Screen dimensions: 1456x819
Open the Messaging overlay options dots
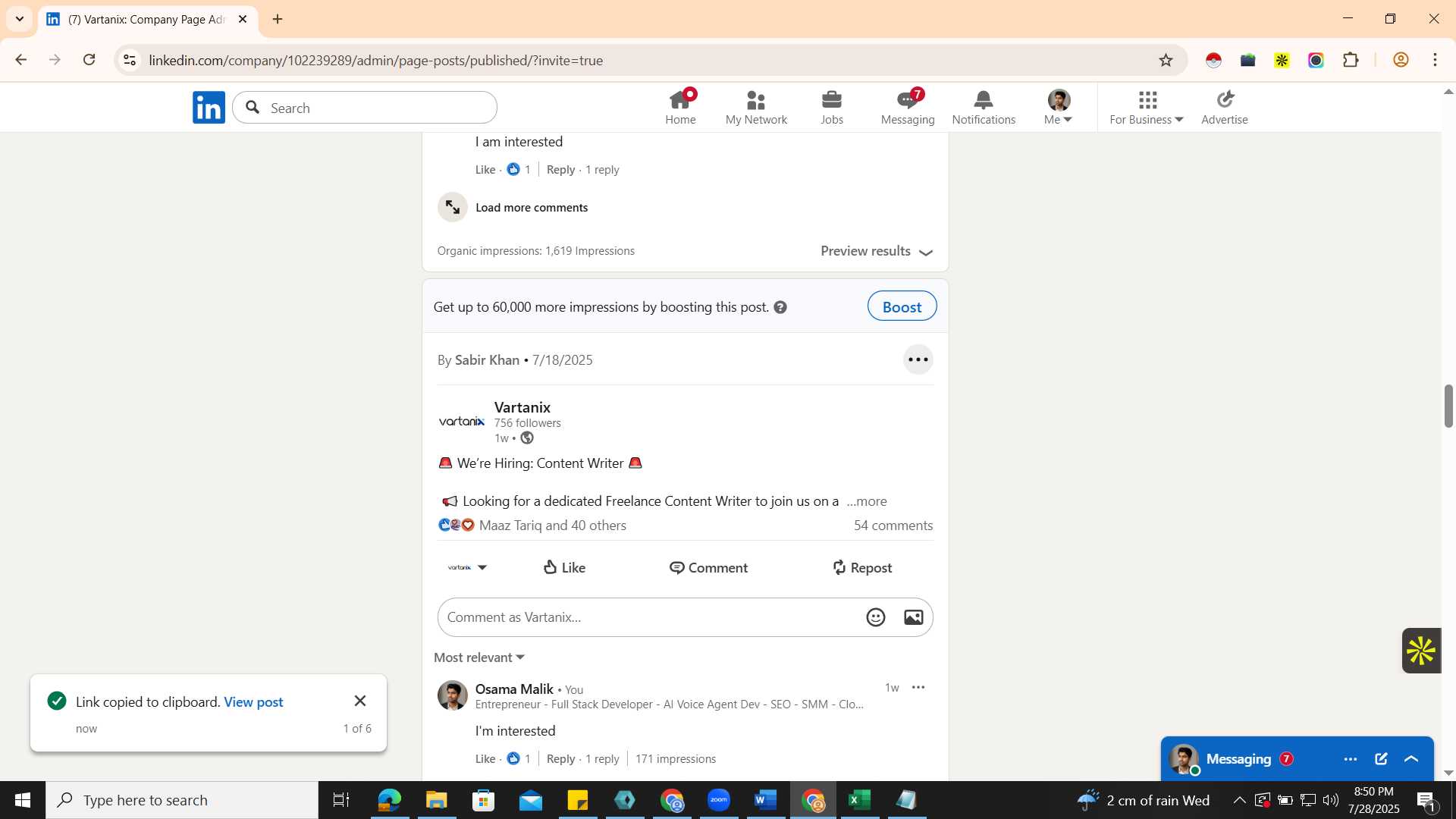pos(1350,759)
